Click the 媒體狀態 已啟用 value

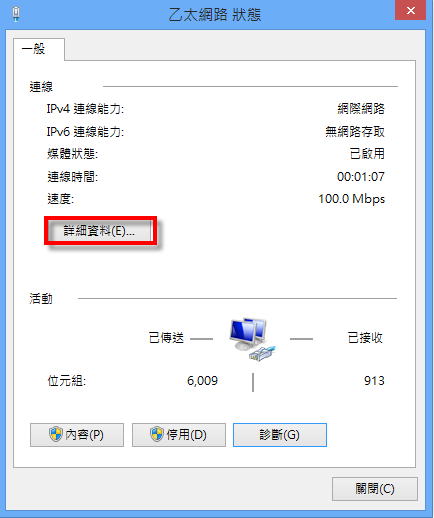[367, 154]
